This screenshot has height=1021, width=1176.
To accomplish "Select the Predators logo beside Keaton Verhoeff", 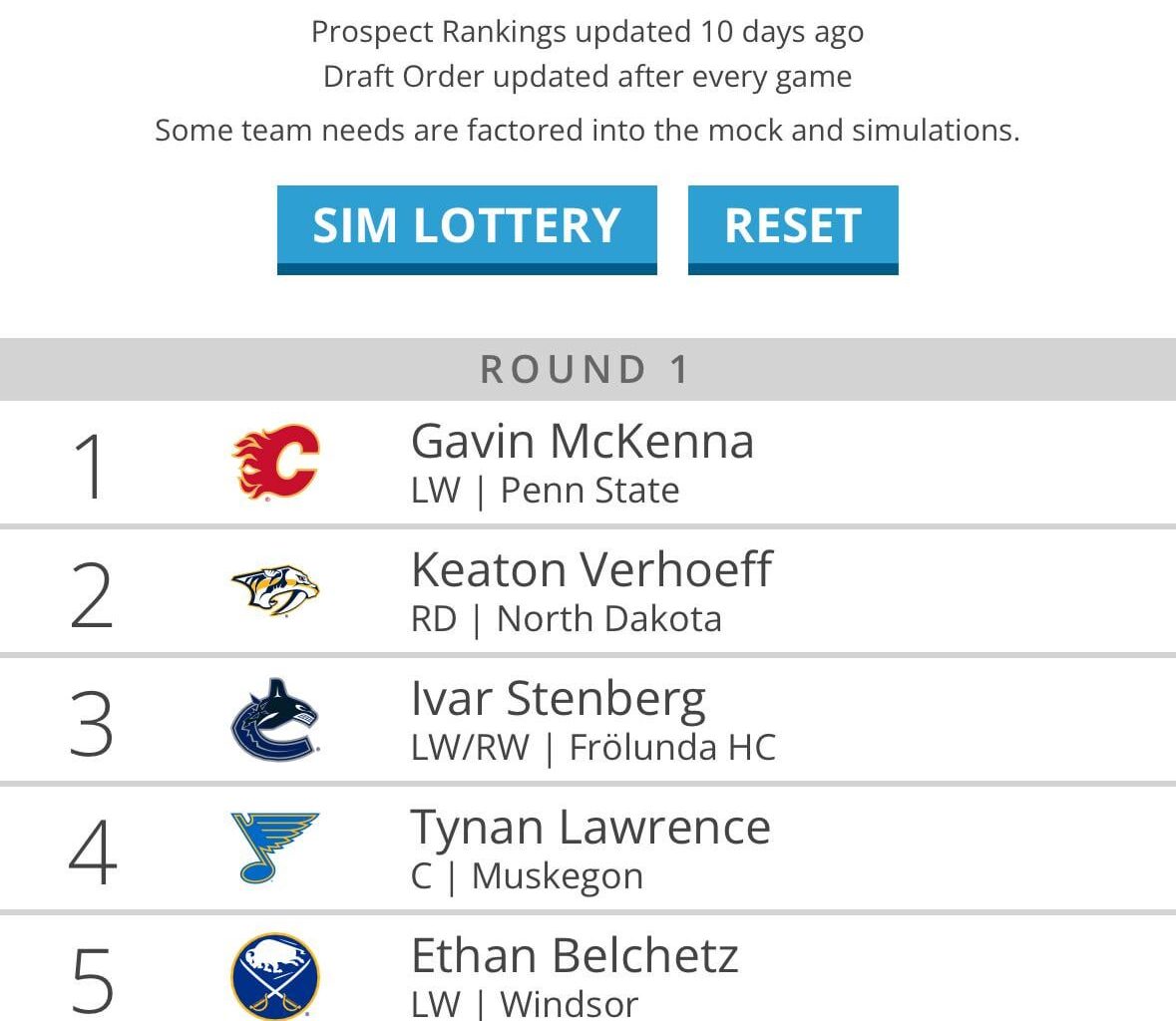I will (x=274, y=589).
